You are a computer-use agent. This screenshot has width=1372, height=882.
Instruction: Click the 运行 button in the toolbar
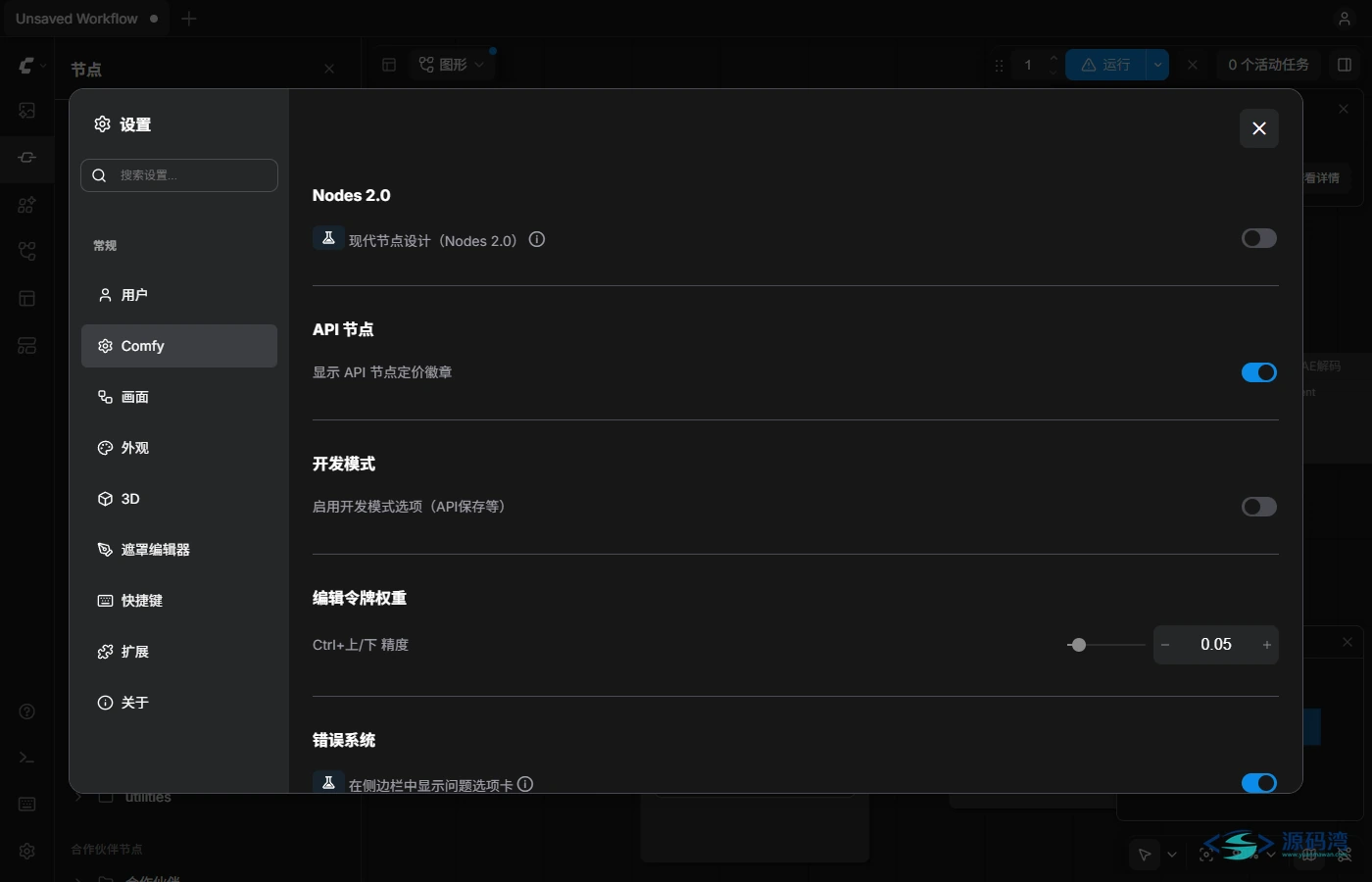(1105, 65)
